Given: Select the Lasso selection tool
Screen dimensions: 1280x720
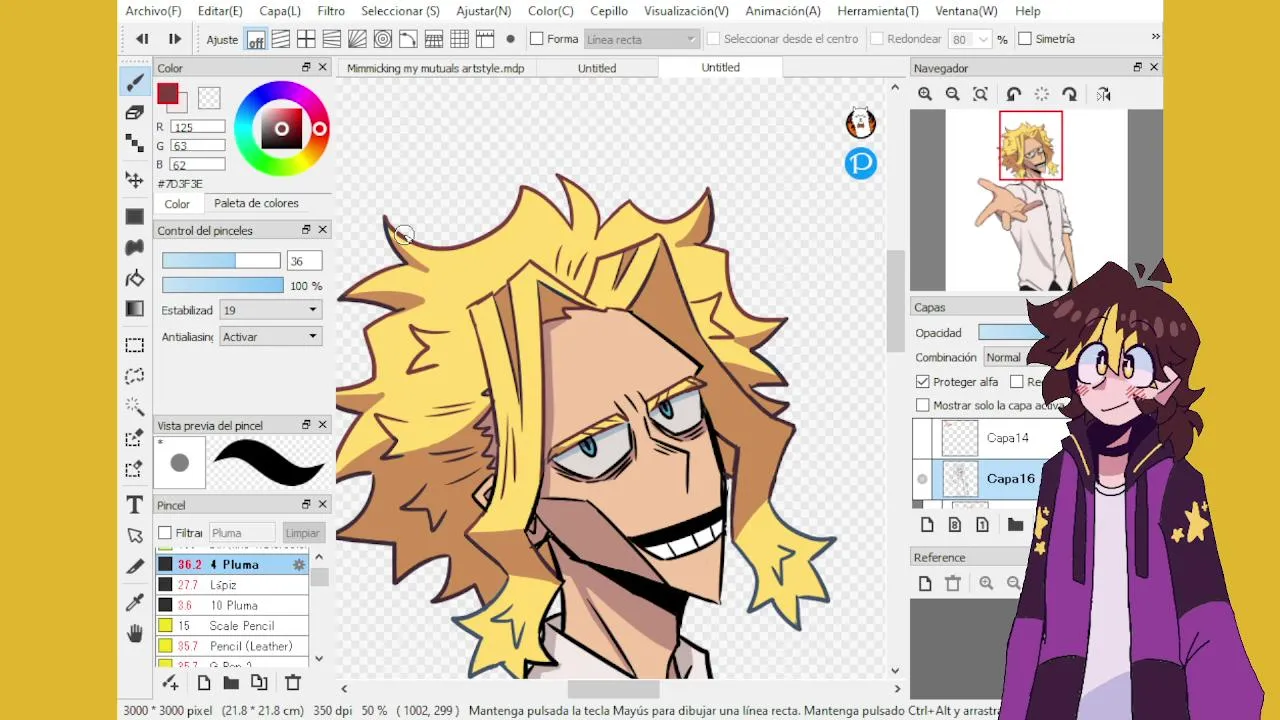Looking at the screenshot, I should click(134, 376).
